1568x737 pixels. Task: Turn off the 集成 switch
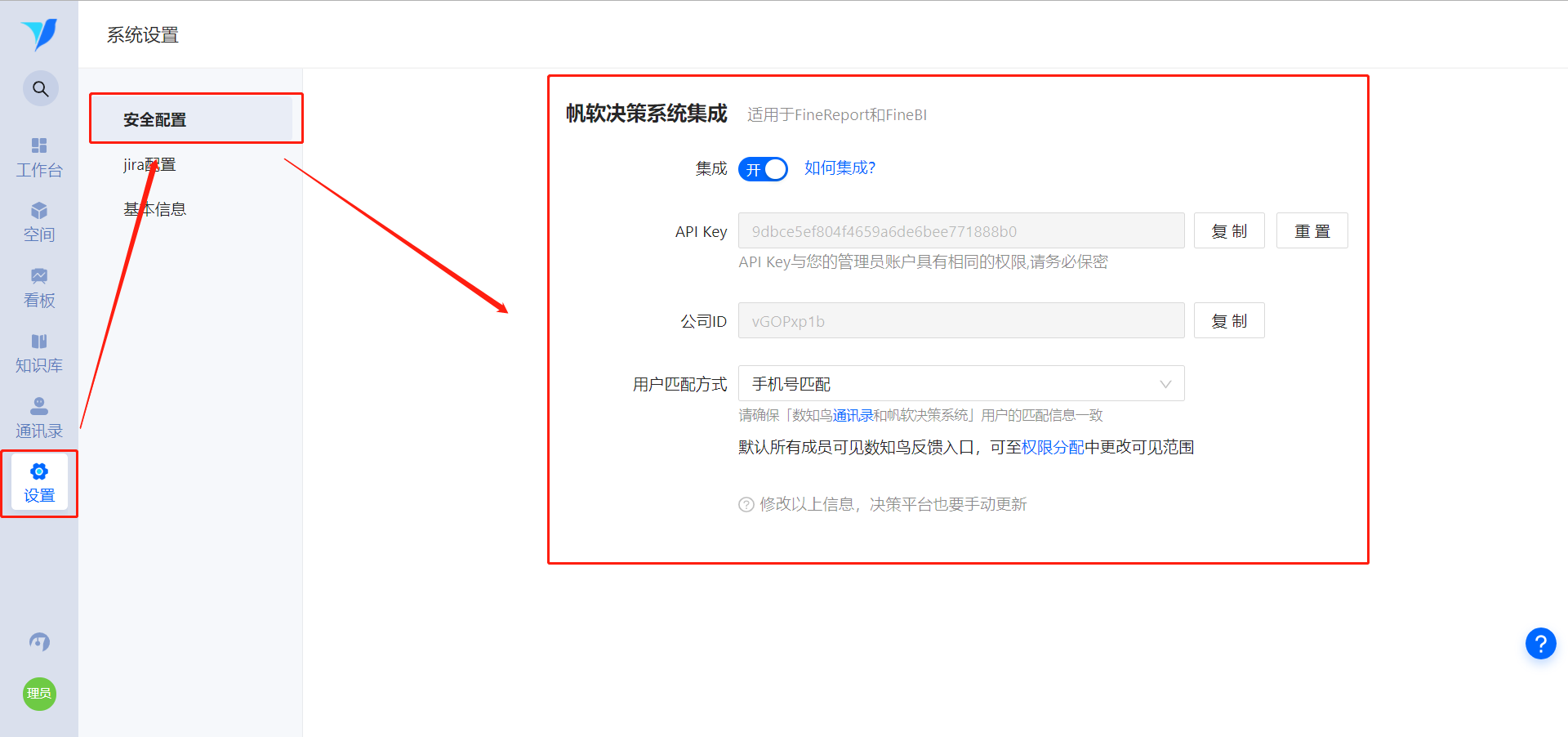pos(763,169)
